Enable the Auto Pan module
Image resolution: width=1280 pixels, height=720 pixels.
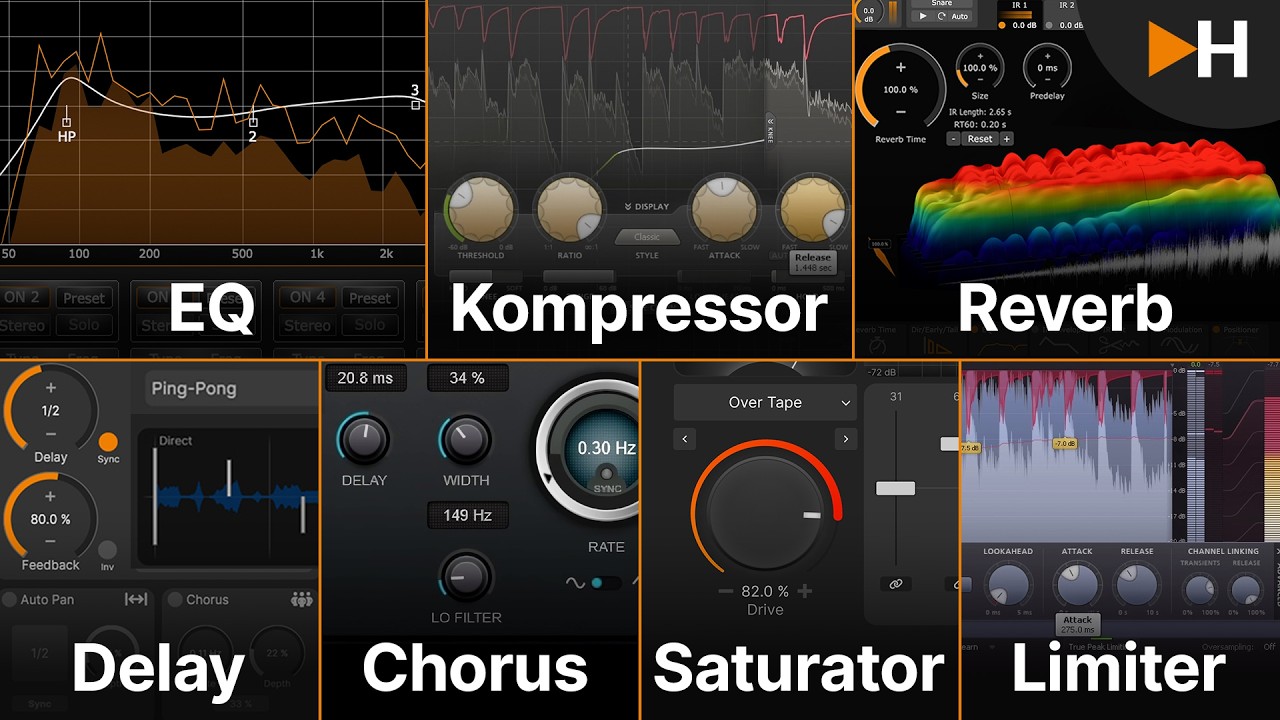pyautogui.click(x=10, y=600)
